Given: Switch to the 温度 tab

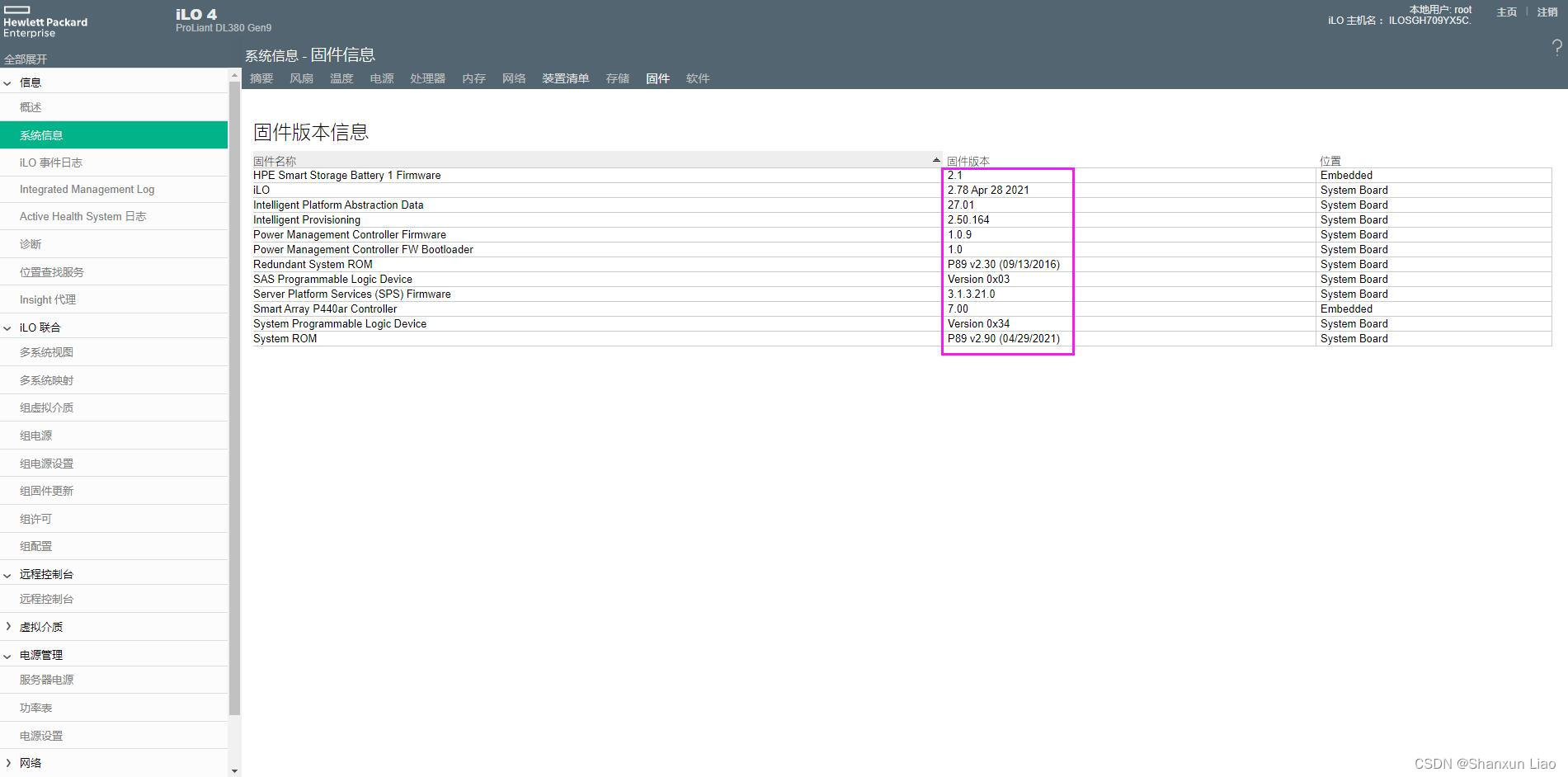Looking at the screenshot, I should pos(341,78).
